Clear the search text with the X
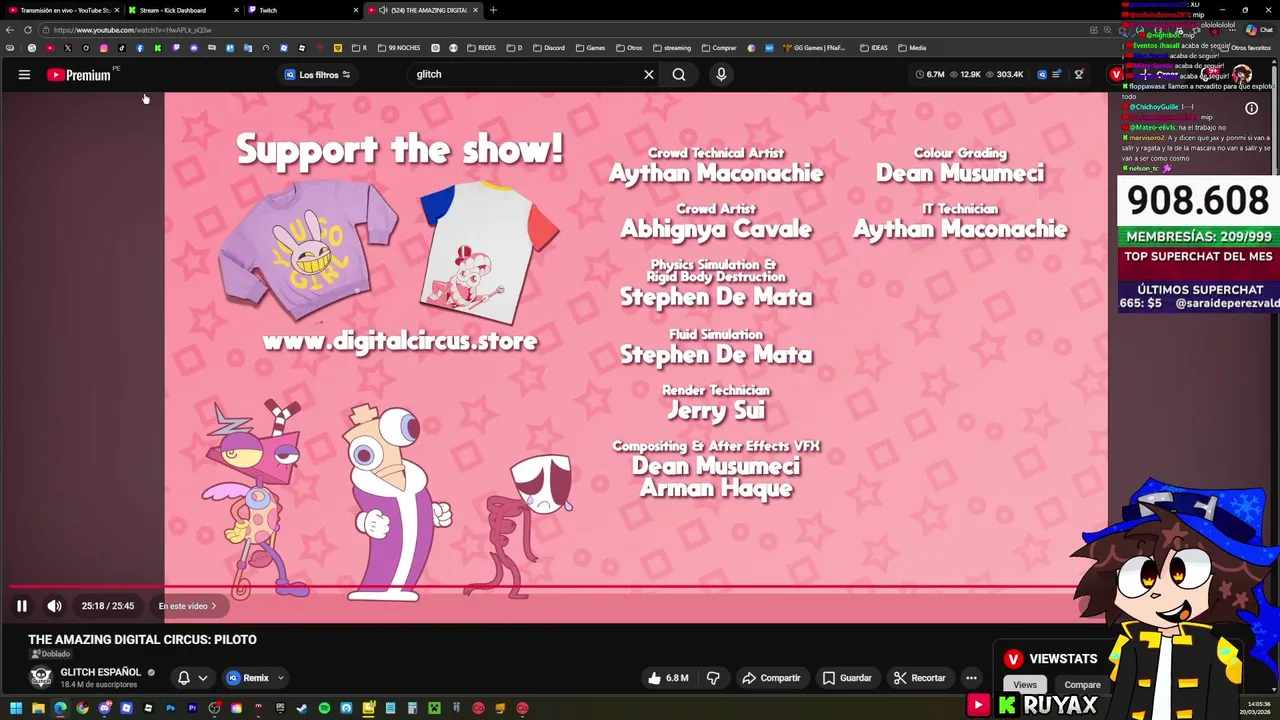The image size is (1280, 720). point(649,74)
